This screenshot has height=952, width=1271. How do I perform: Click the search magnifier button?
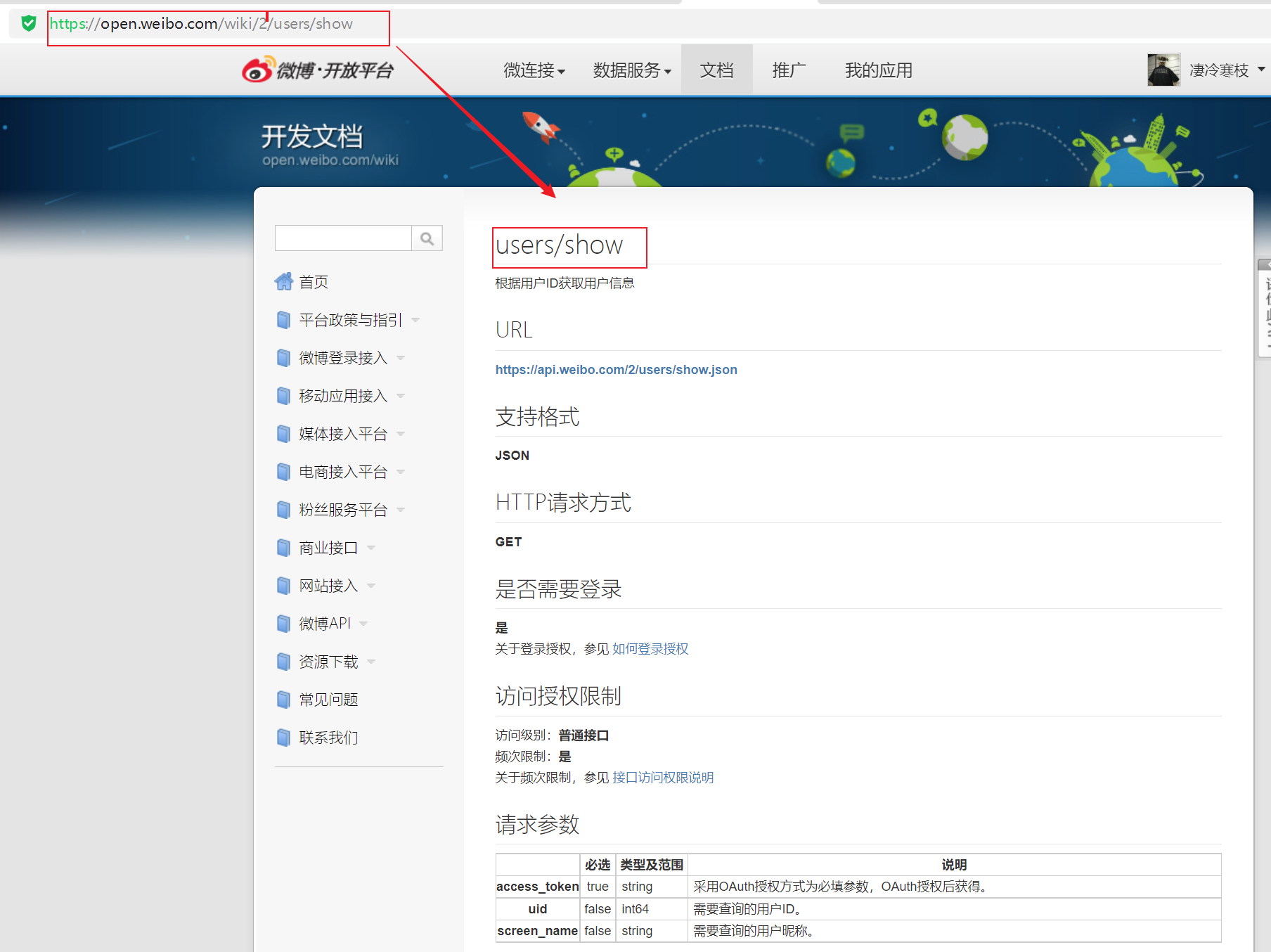(427, 238)
